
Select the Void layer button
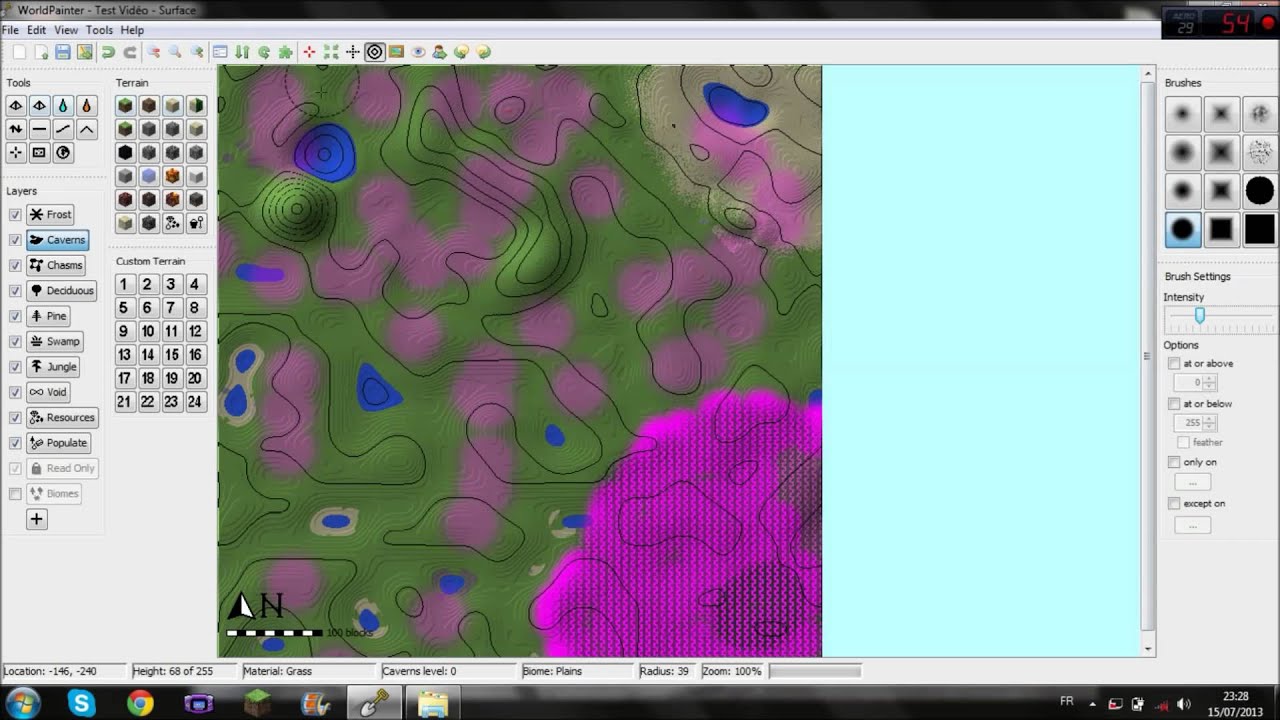48,392
